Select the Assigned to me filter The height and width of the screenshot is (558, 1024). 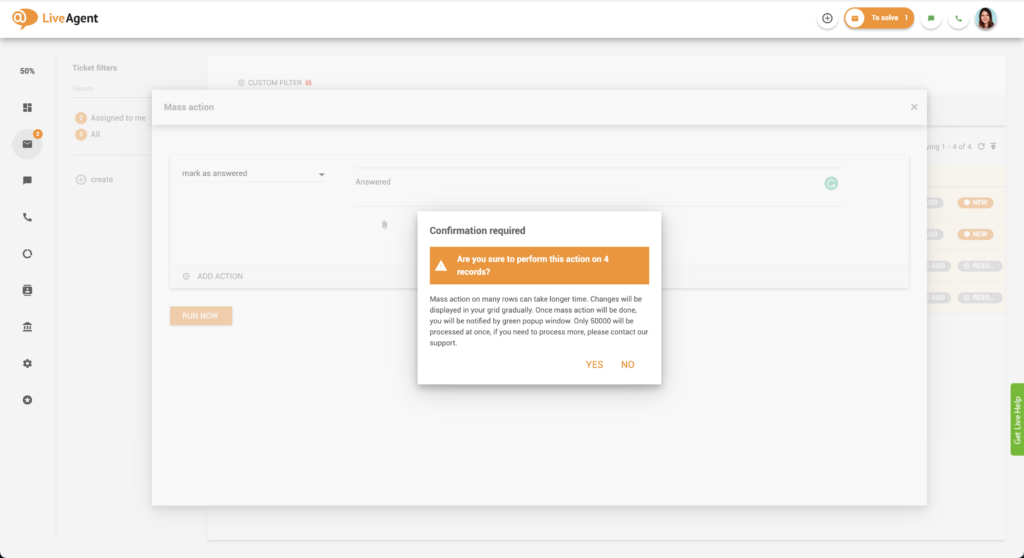point(117,118)
